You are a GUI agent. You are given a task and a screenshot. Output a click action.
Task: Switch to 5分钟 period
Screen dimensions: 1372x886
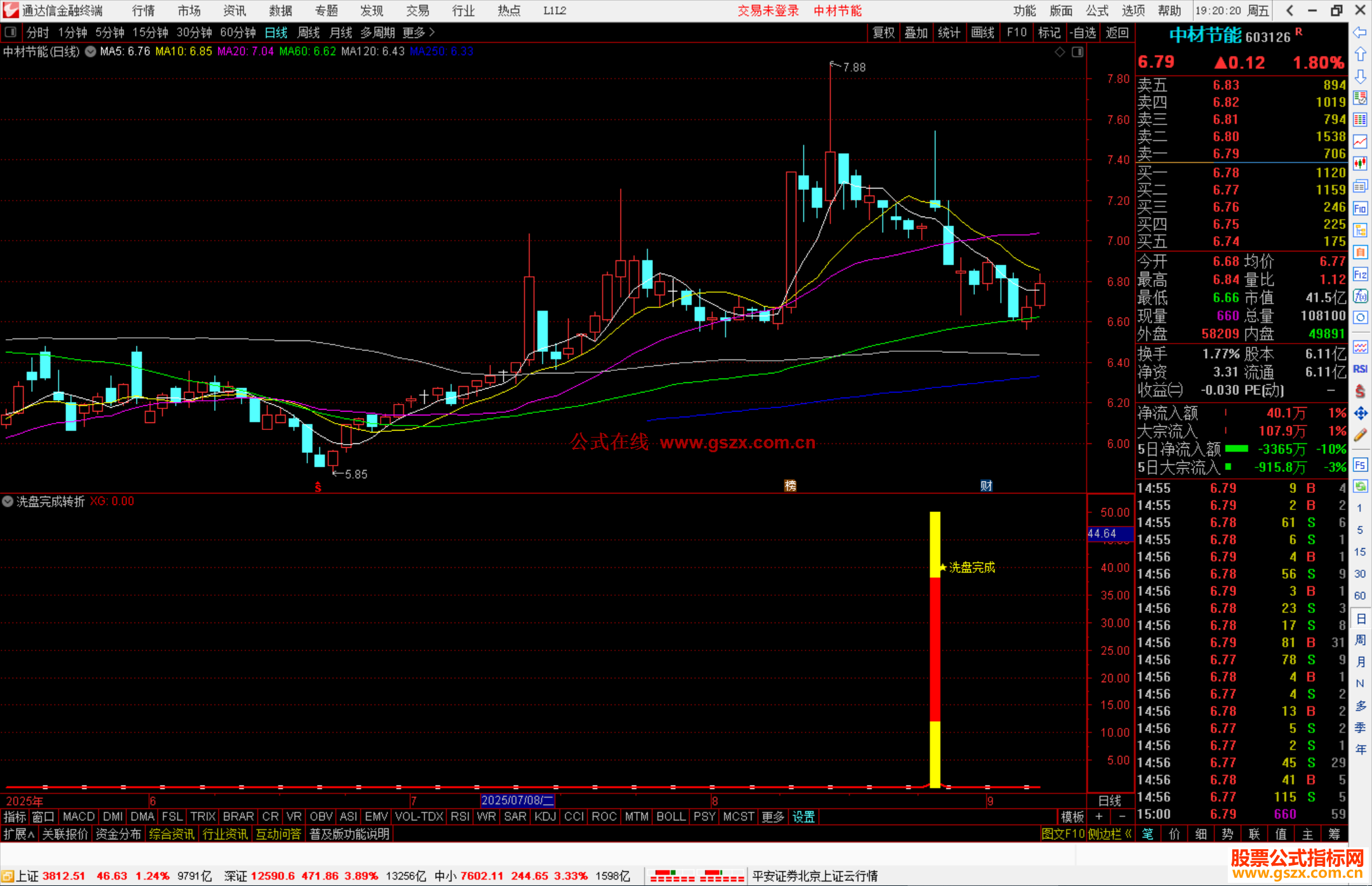(110, 32)
